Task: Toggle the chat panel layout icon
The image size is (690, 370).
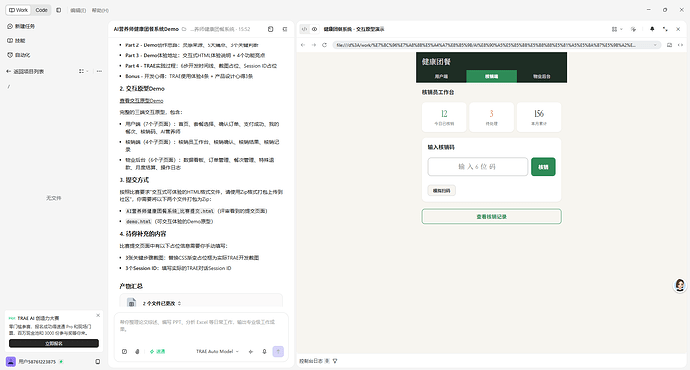Action: [x=285, y=29]
